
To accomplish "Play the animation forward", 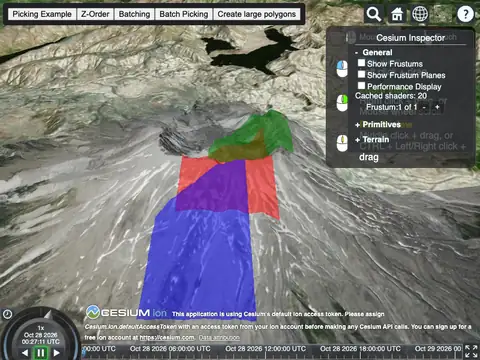I will pos(57,352).
